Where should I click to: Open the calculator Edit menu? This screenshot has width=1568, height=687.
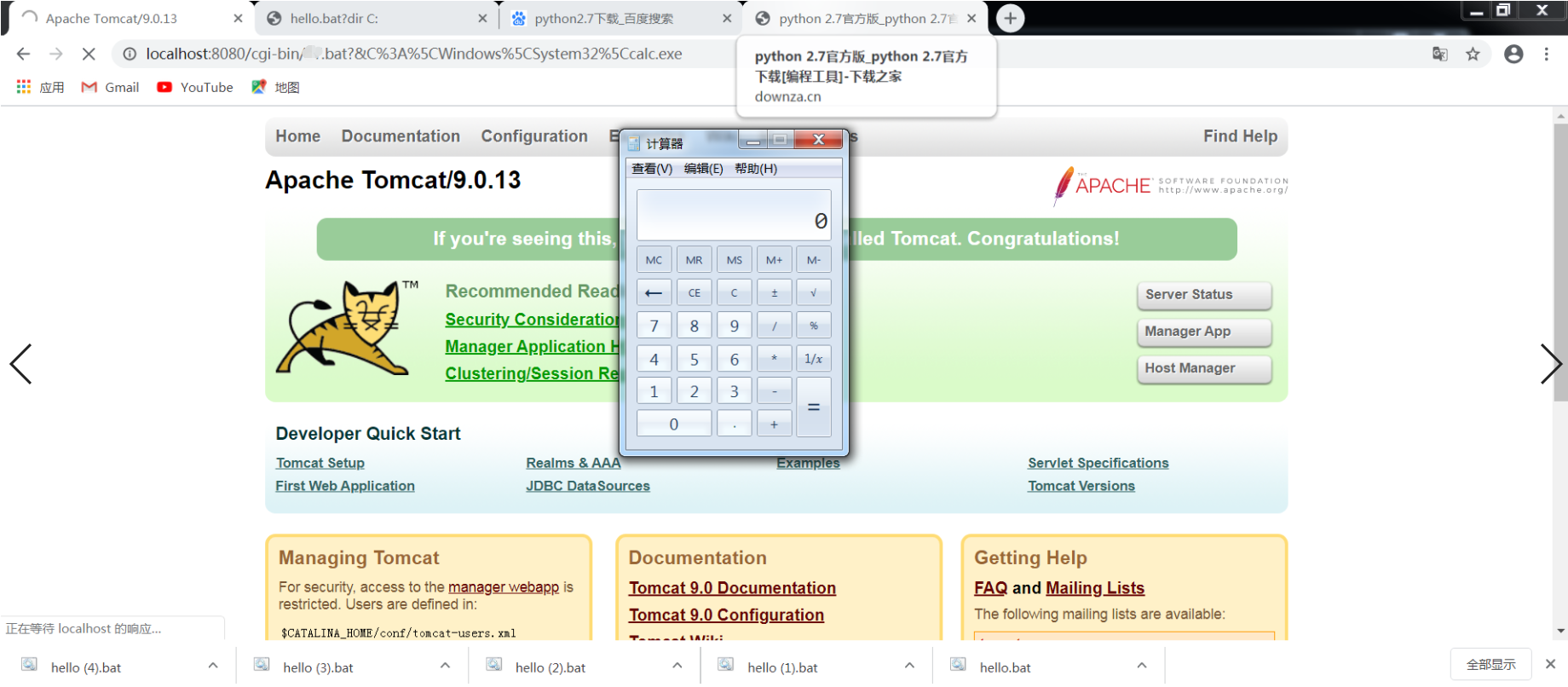[x=703, y=169]
